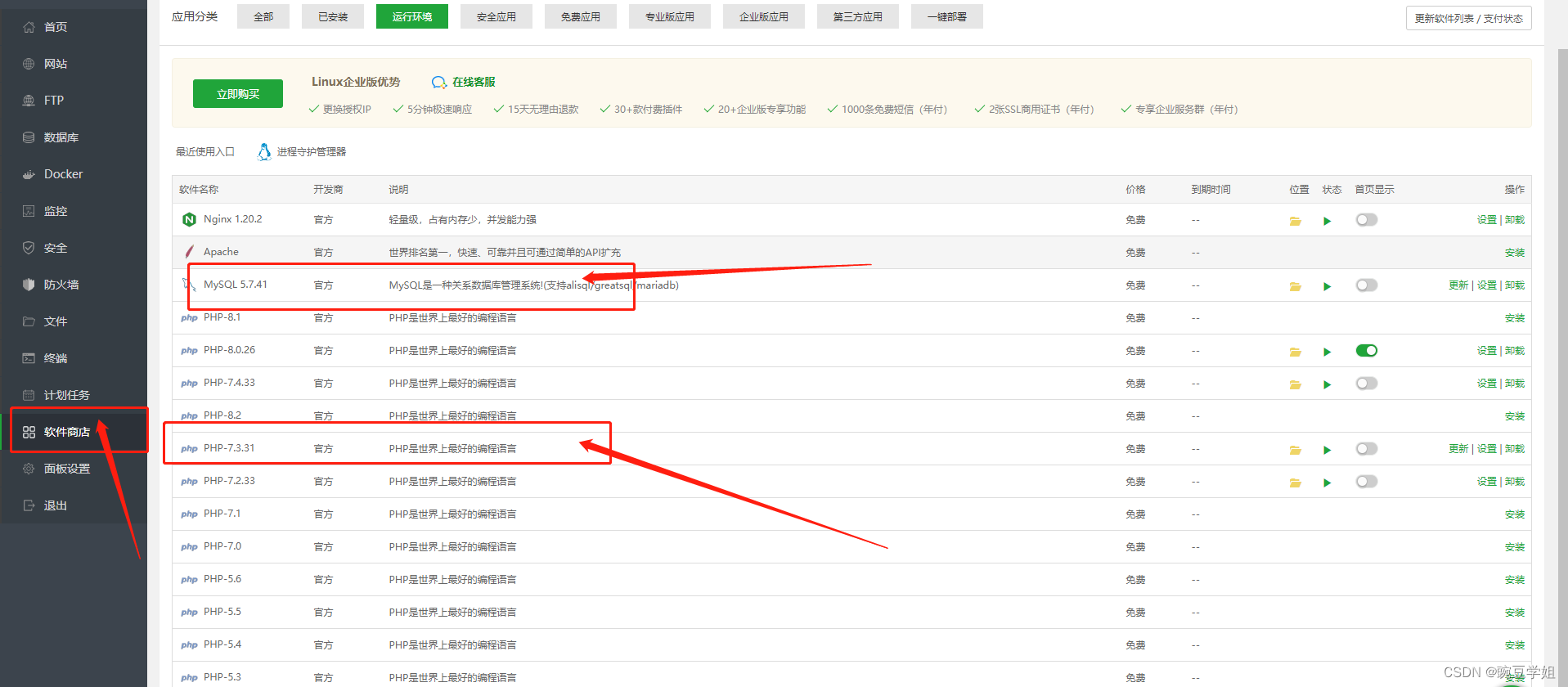Screen dimensions: 1568x687
Task: Toggle homepage display for MySQL 5.7.41
Action: [1367, 285]
